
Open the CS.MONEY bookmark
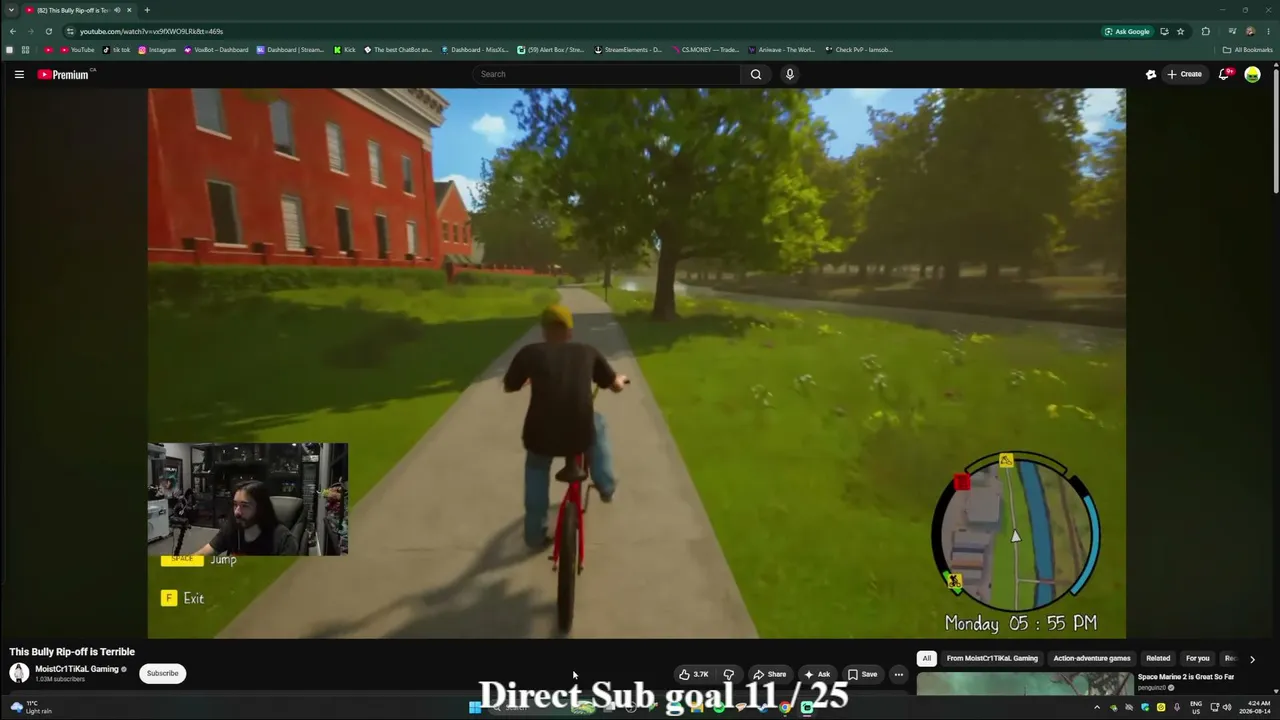[x=706, y=49]
